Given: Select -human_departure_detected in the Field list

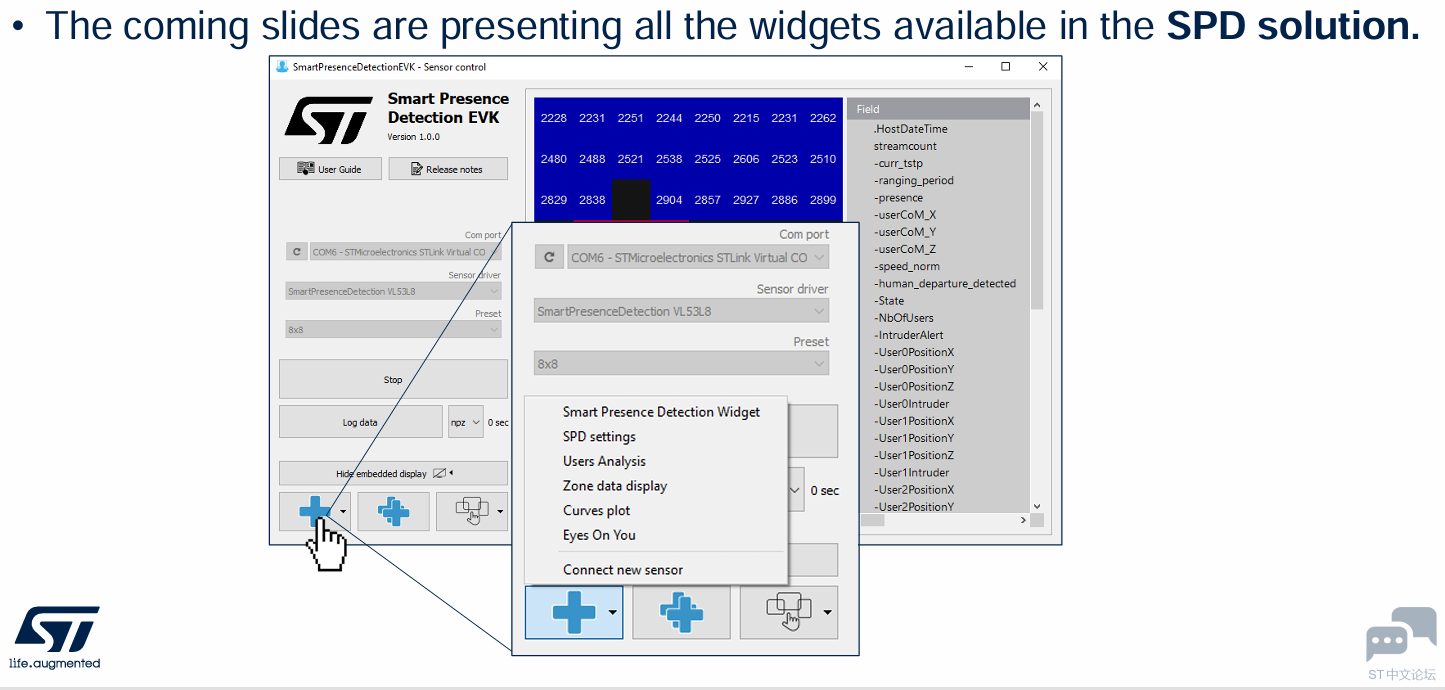Looking at the screenshot, I should click(x=945, y=284).
